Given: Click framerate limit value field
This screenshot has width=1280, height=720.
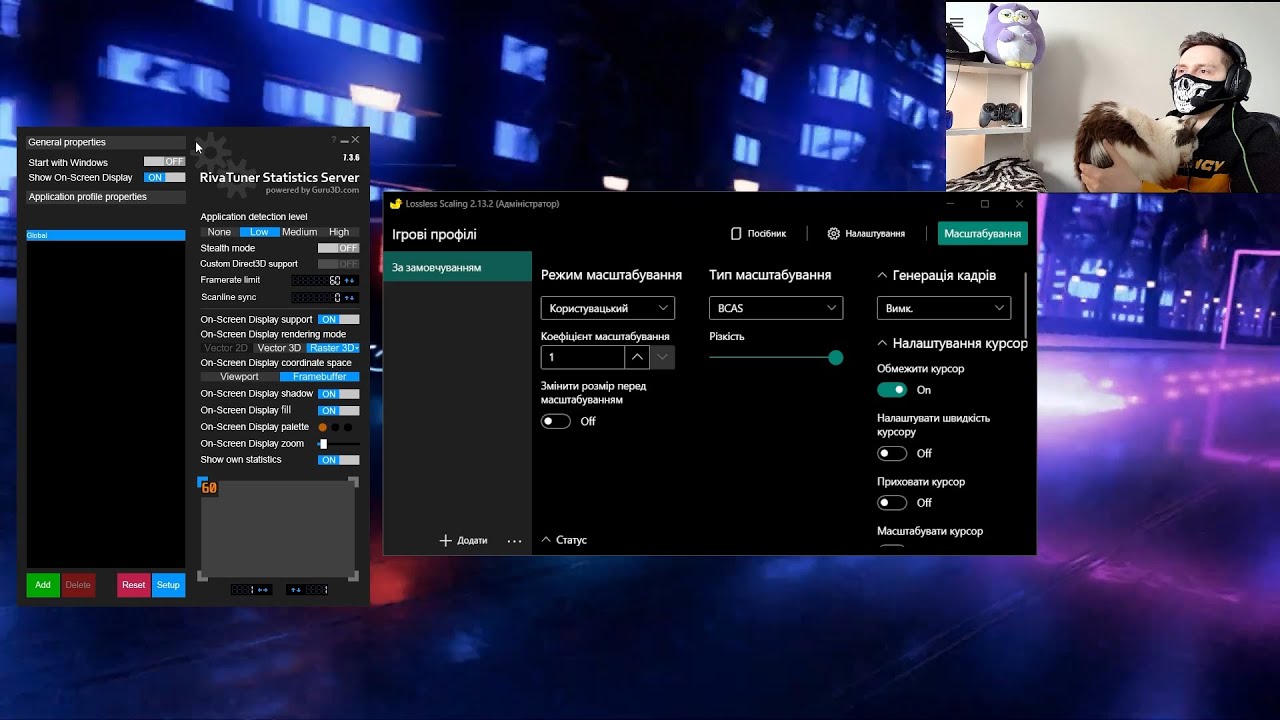Looking at the screenshot, I should click(x=317, y=281).
